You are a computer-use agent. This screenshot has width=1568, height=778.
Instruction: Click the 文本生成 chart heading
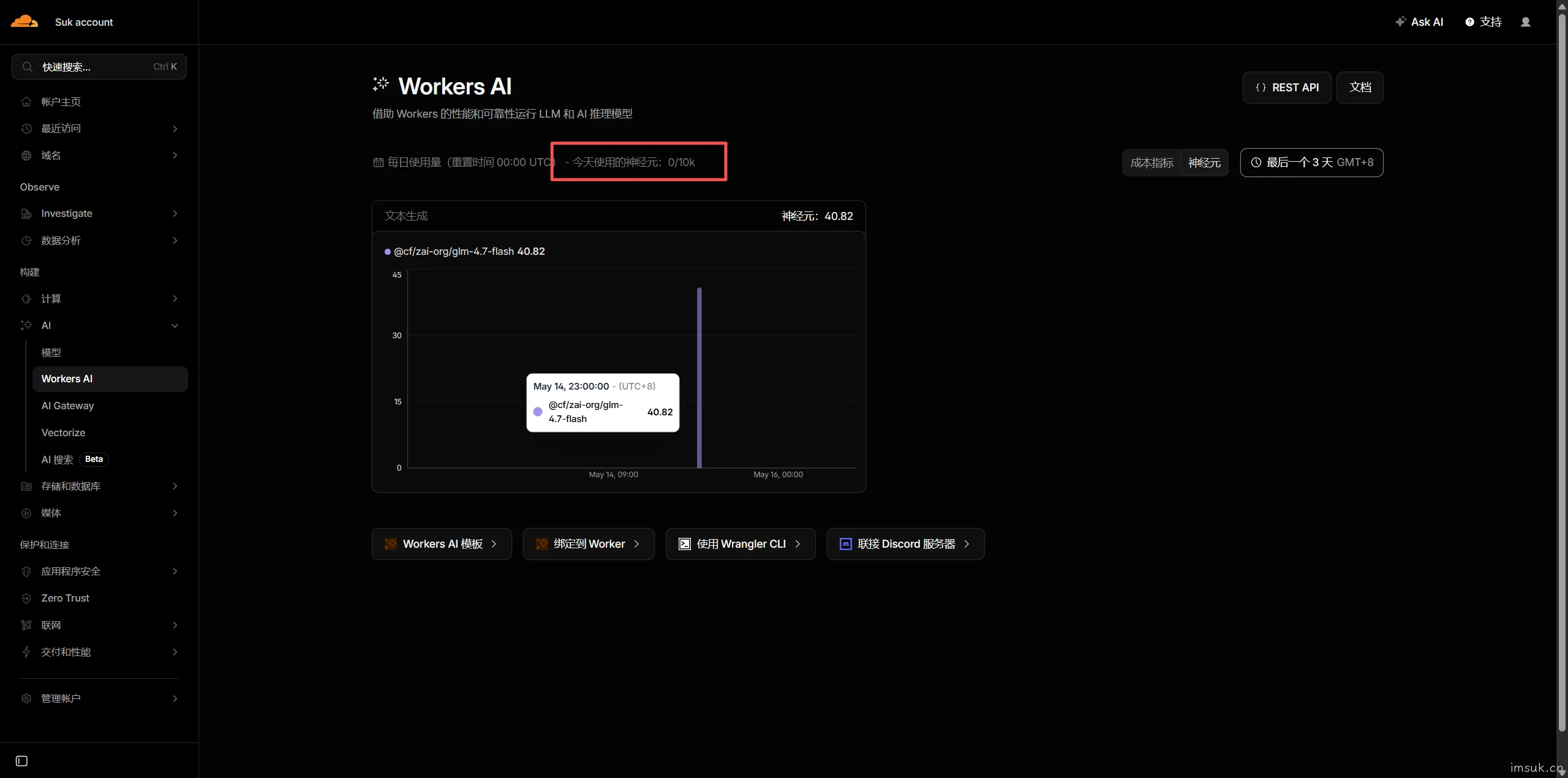(x=406, y=216)
